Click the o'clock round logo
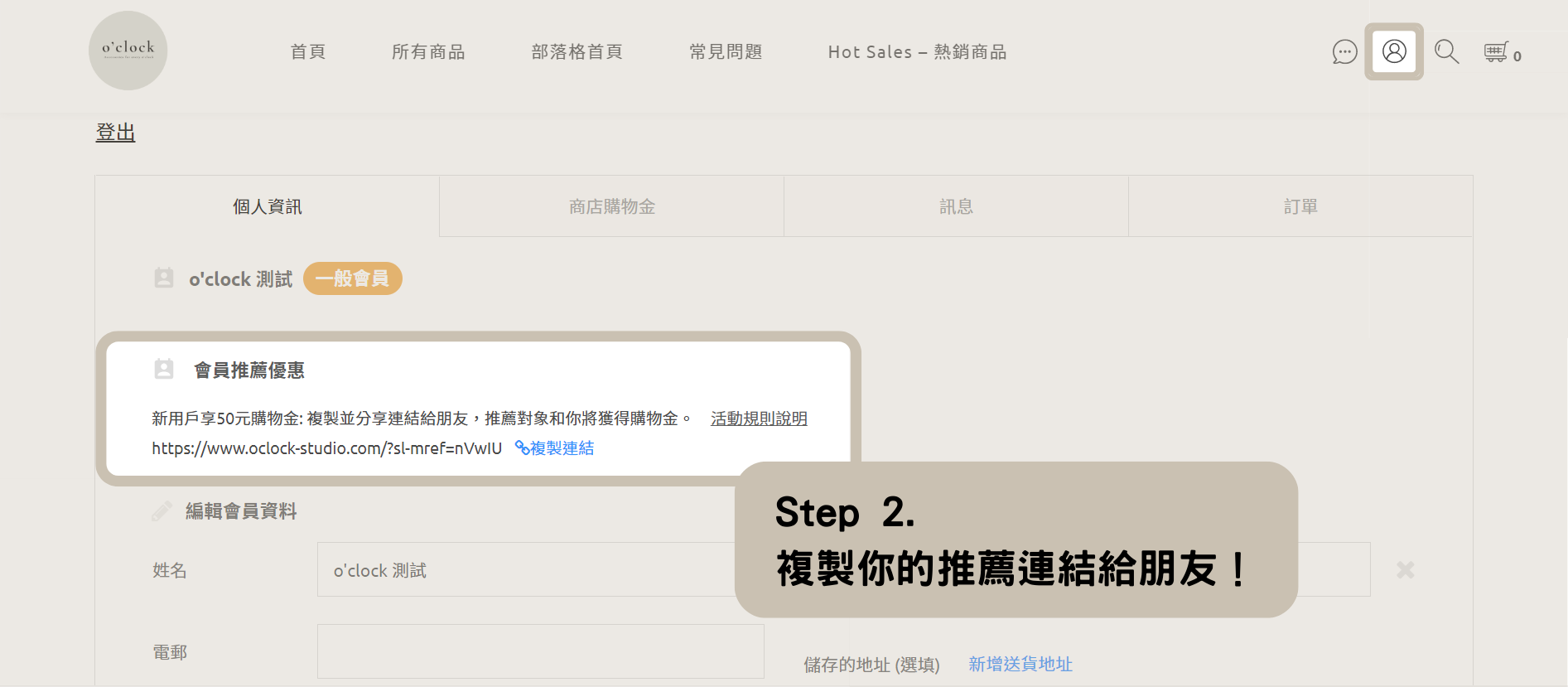 click(x=128, y=51)
